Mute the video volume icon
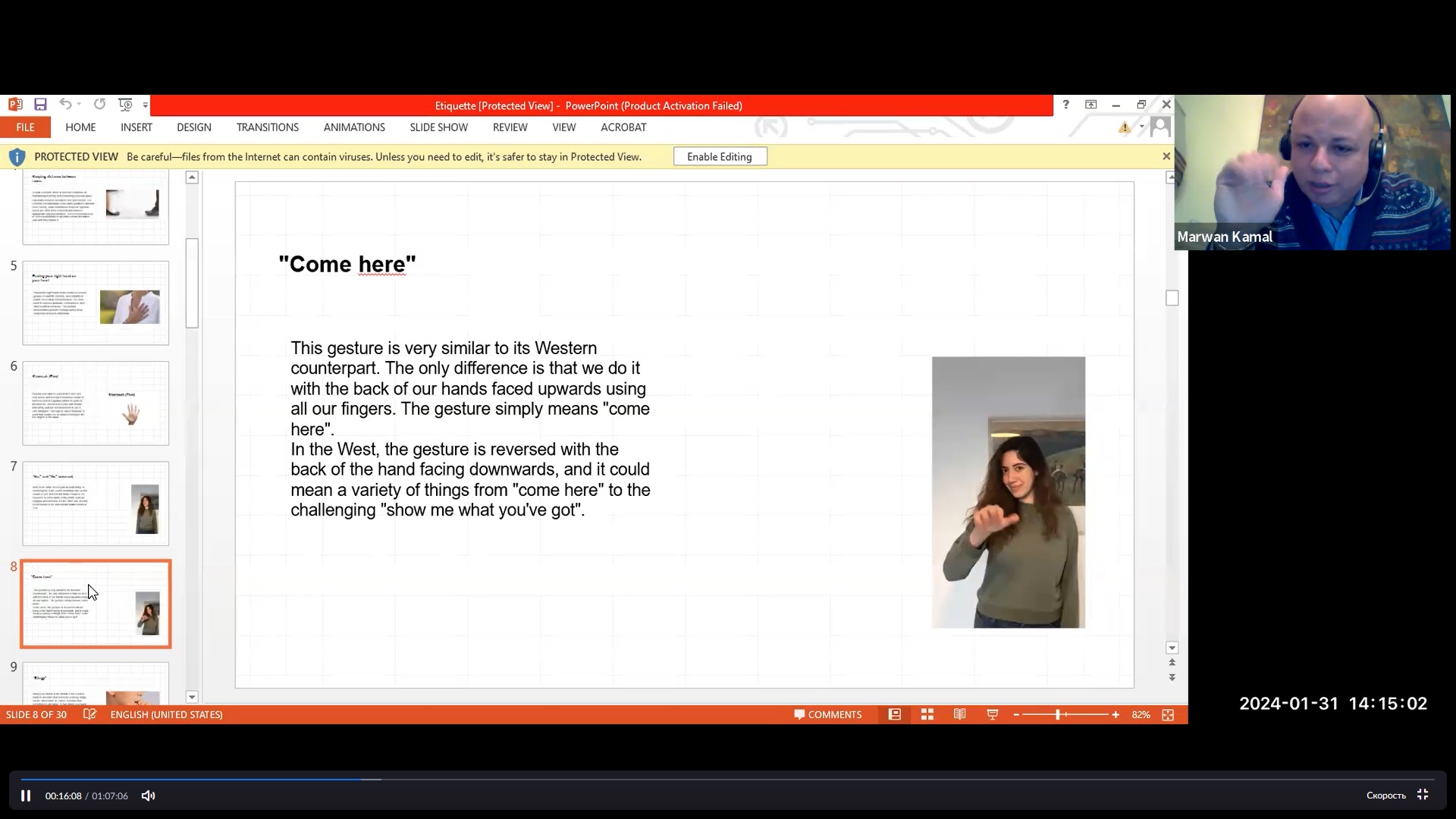Screen dimensions: 1456x819 [149, 795]
